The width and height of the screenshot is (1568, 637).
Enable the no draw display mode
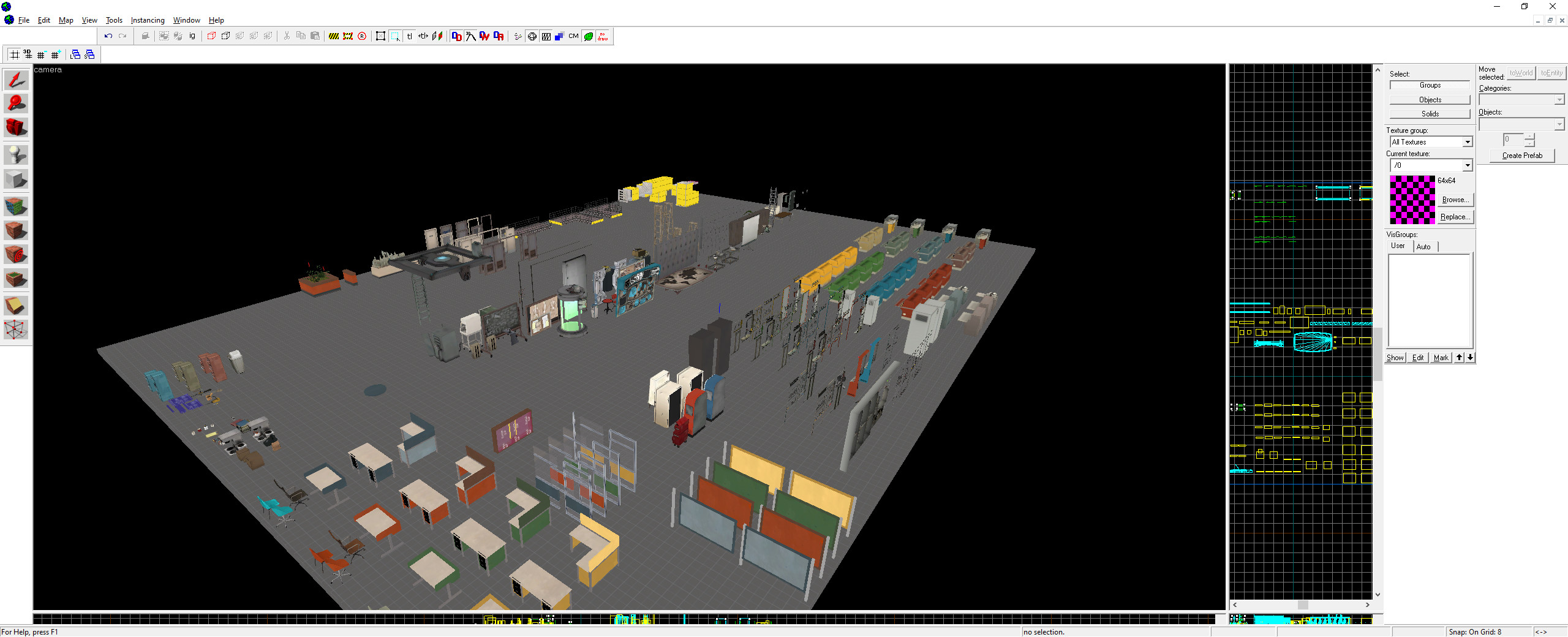(x=601, y=36)
